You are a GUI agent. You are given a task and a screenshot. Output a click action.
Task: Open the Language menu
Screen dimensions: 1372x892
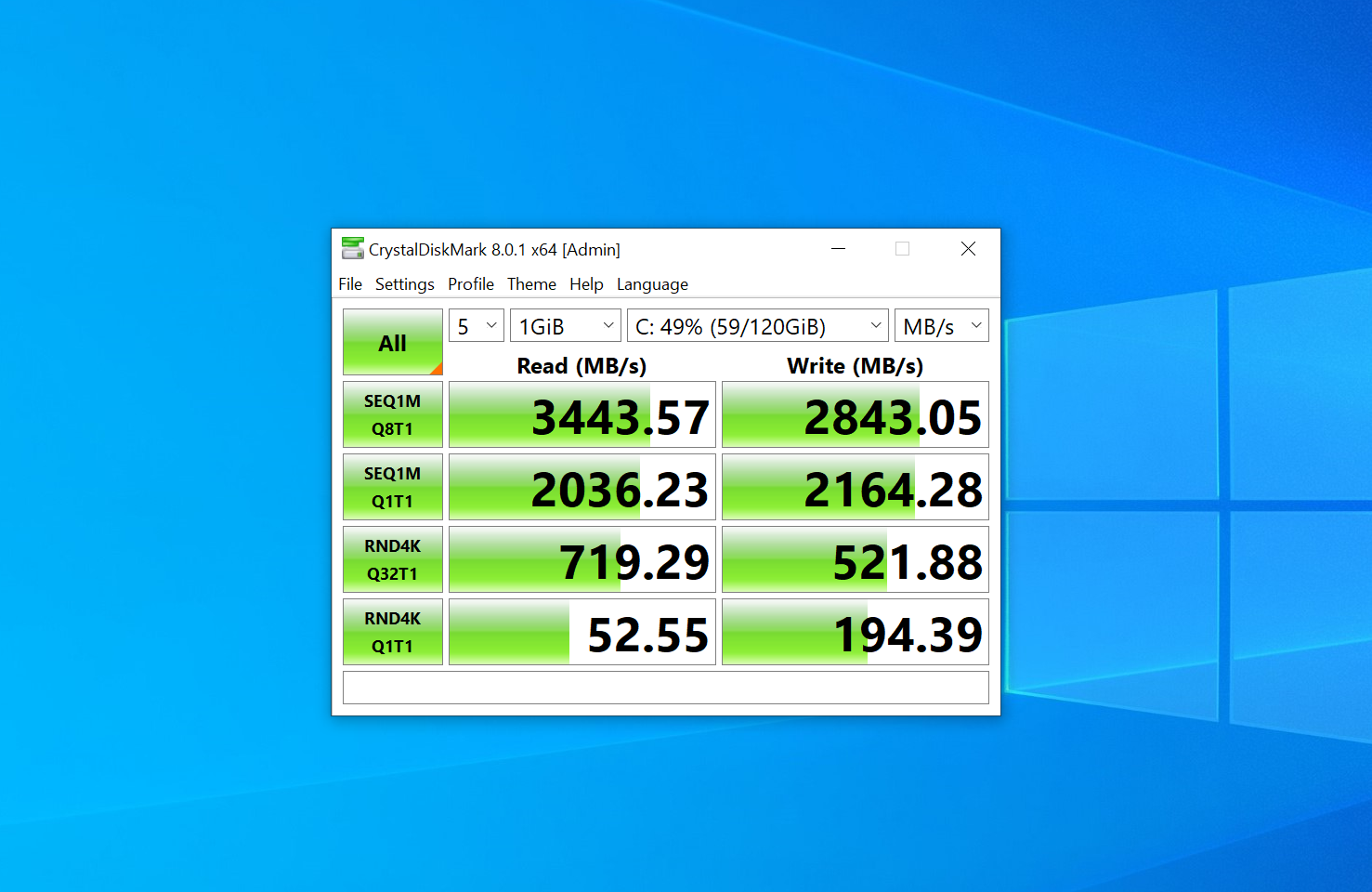(652, 284)
